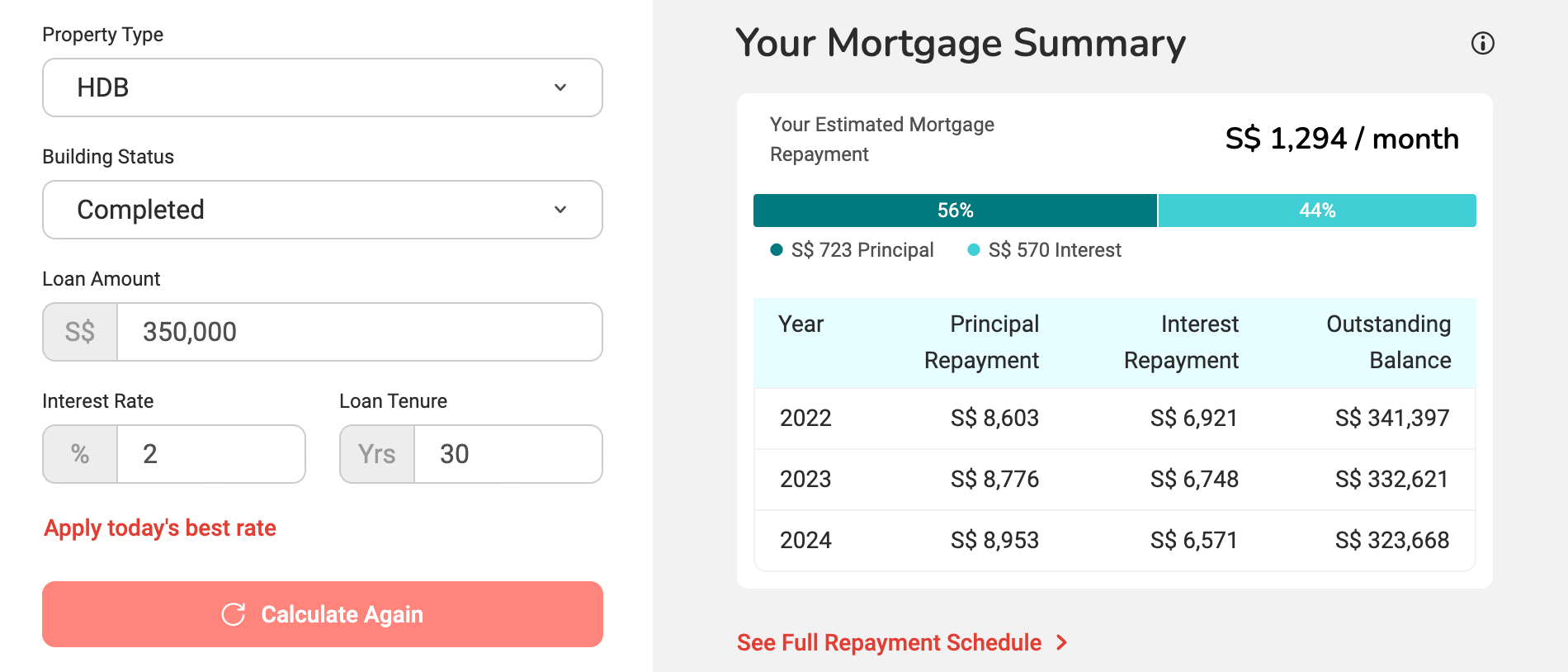Select the 2022 repayment table row

[x=1114, y=419]
